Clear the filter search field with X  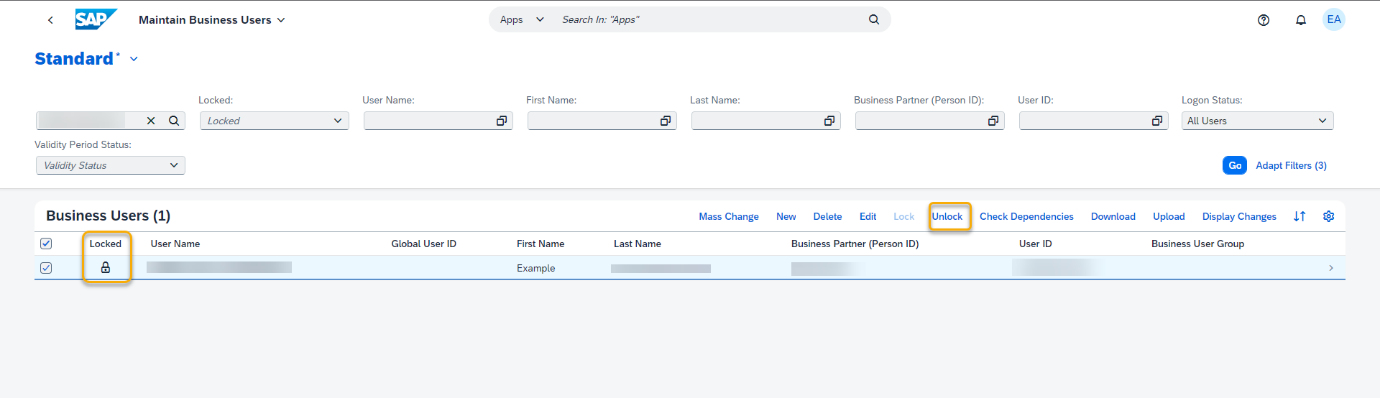[x=151, y=120]
